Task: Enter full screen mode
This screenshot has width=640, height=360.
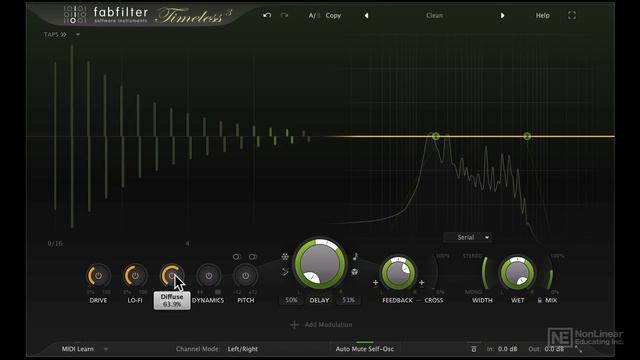Action: [x=572, y=16]
